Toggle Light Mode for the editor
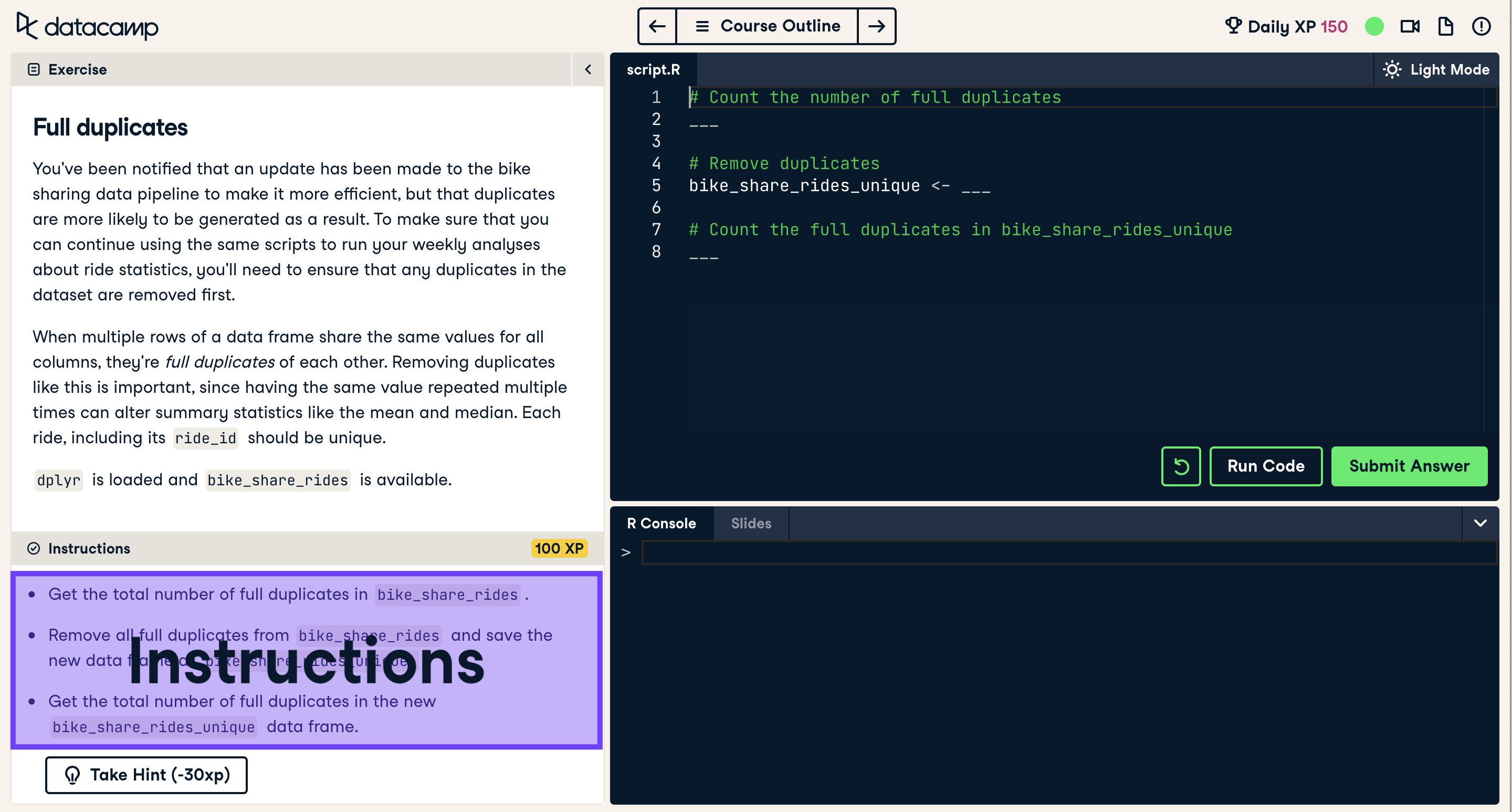 pos(1436,69)
